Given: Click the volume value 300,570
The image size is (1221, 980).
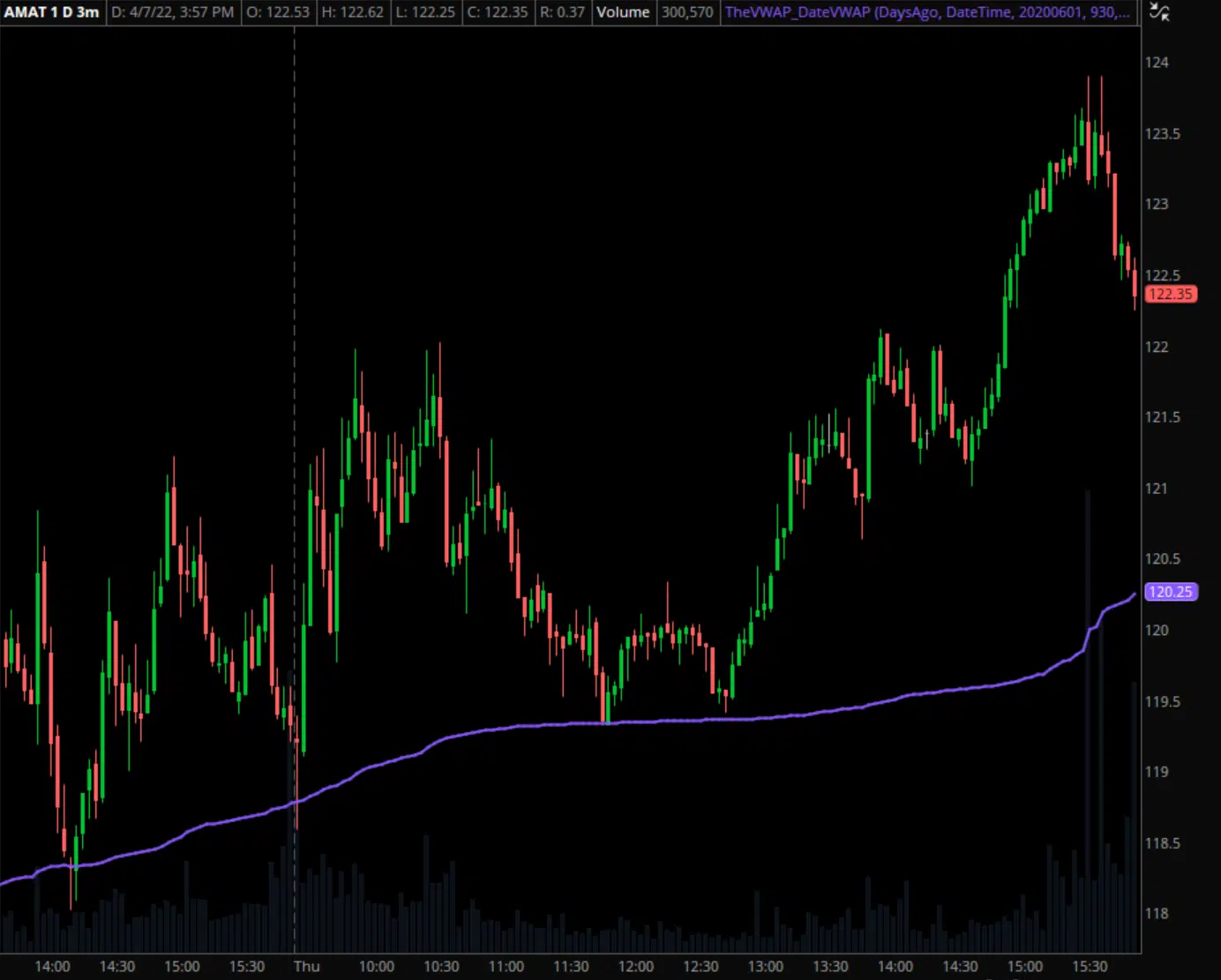Looking at the screenshot, I should (x=687, y=12).
